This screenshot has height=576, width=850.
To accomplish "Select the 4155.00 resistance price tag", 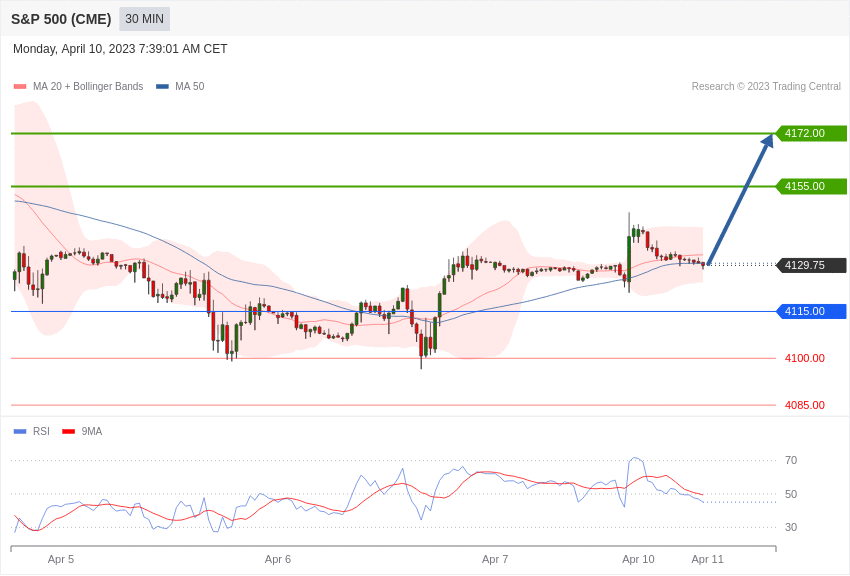I will coord(812,186).
